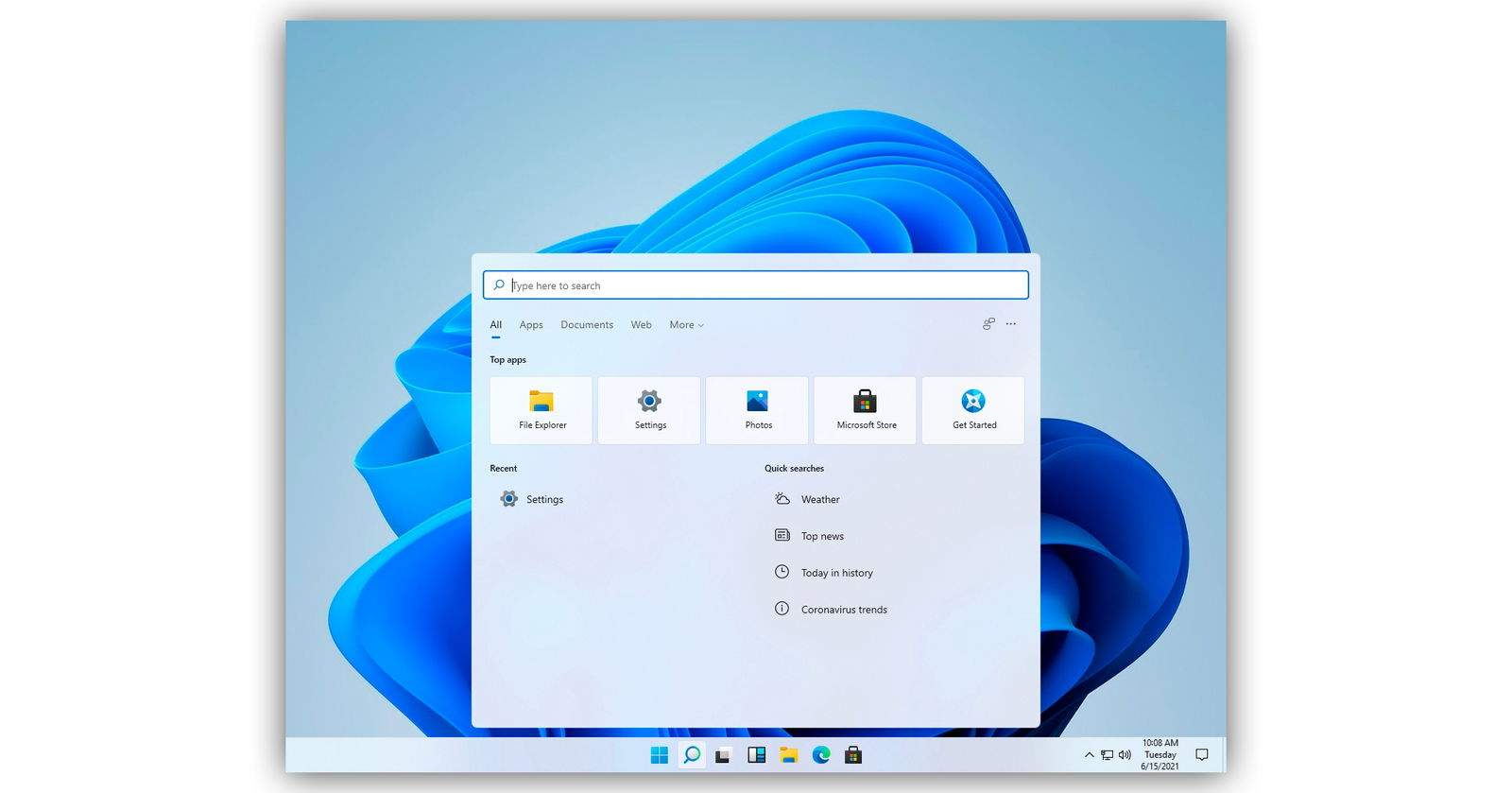Open Task View on the taskbar
The height and width of the screenshot is (793, 1512).
tap(724, 755)
